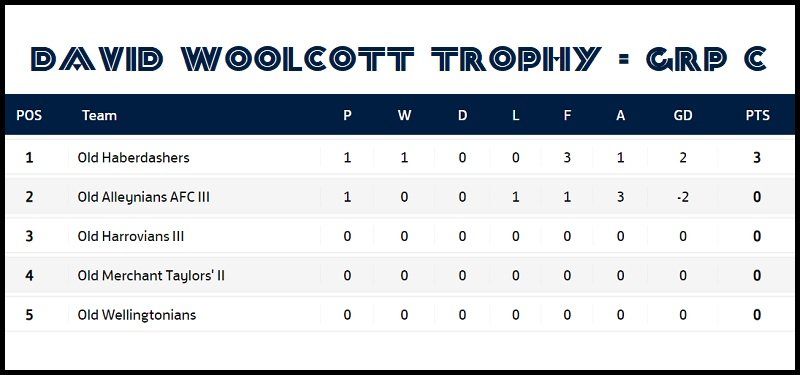Select Old Haberdashers points value 3
800x375 pixels.
[x=757, y=157]
